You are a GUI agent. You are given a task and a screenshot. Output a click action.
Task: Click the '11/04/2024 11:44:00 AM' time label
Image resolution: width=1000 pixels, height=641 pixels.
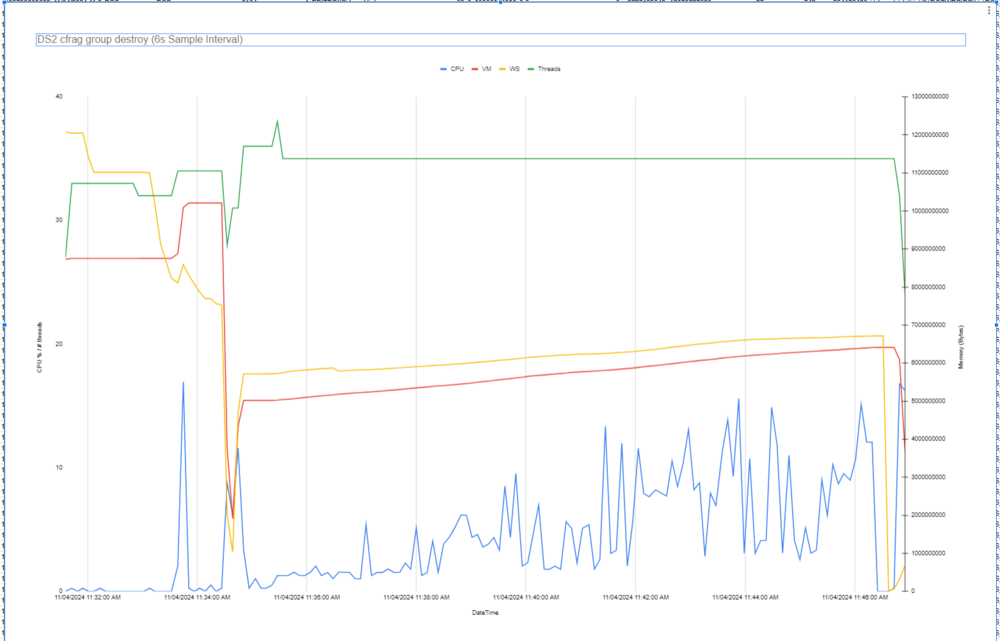pos(746,598)
